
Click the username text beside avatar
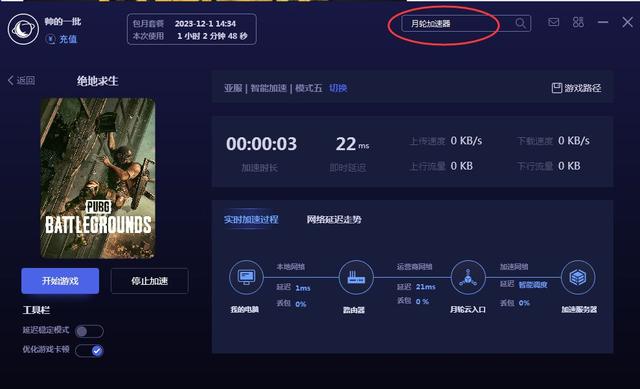[63, 22]
